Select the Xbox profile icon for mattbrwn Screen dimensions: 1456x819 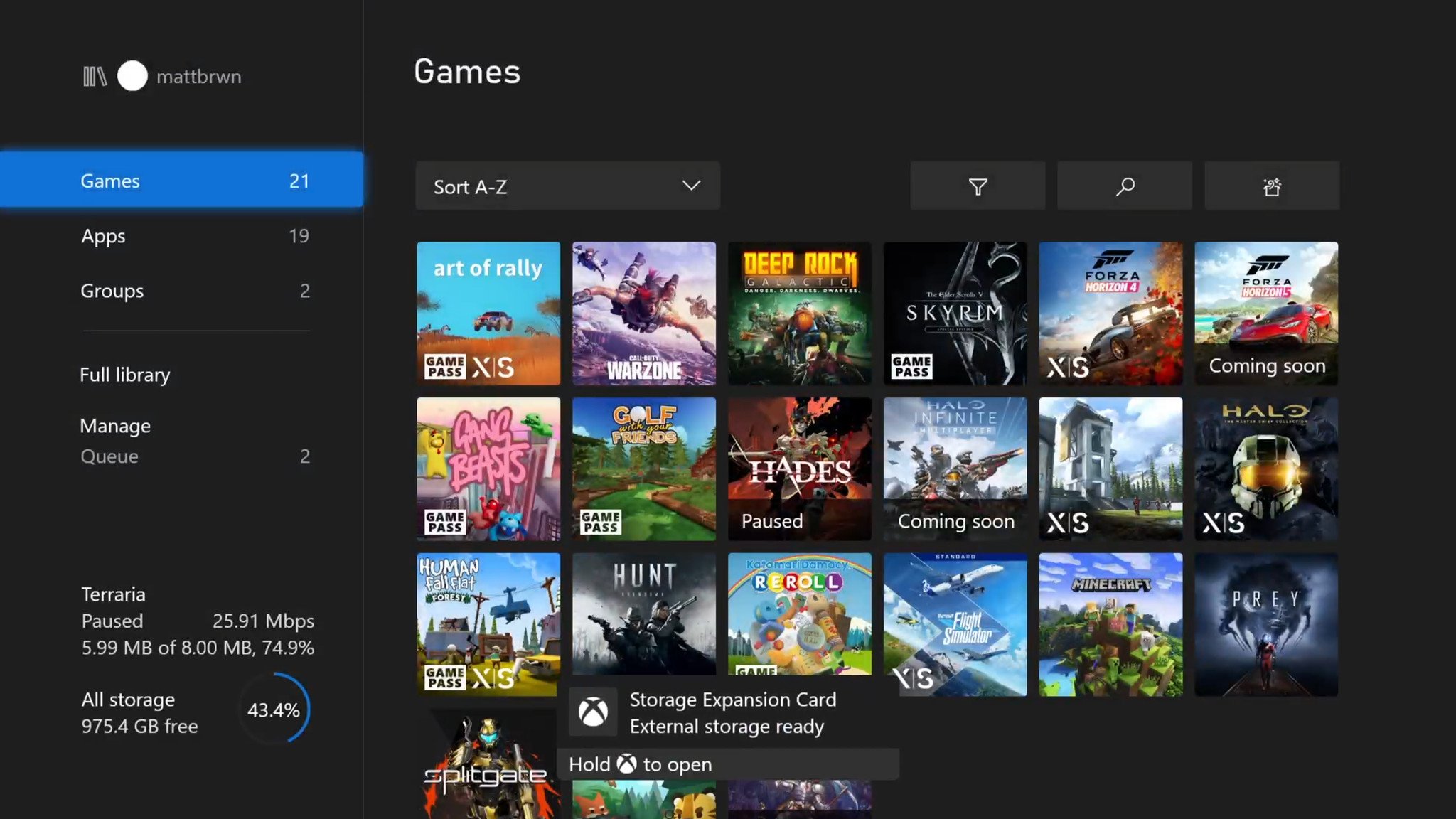pyautogui.click(x=132, y=76)
